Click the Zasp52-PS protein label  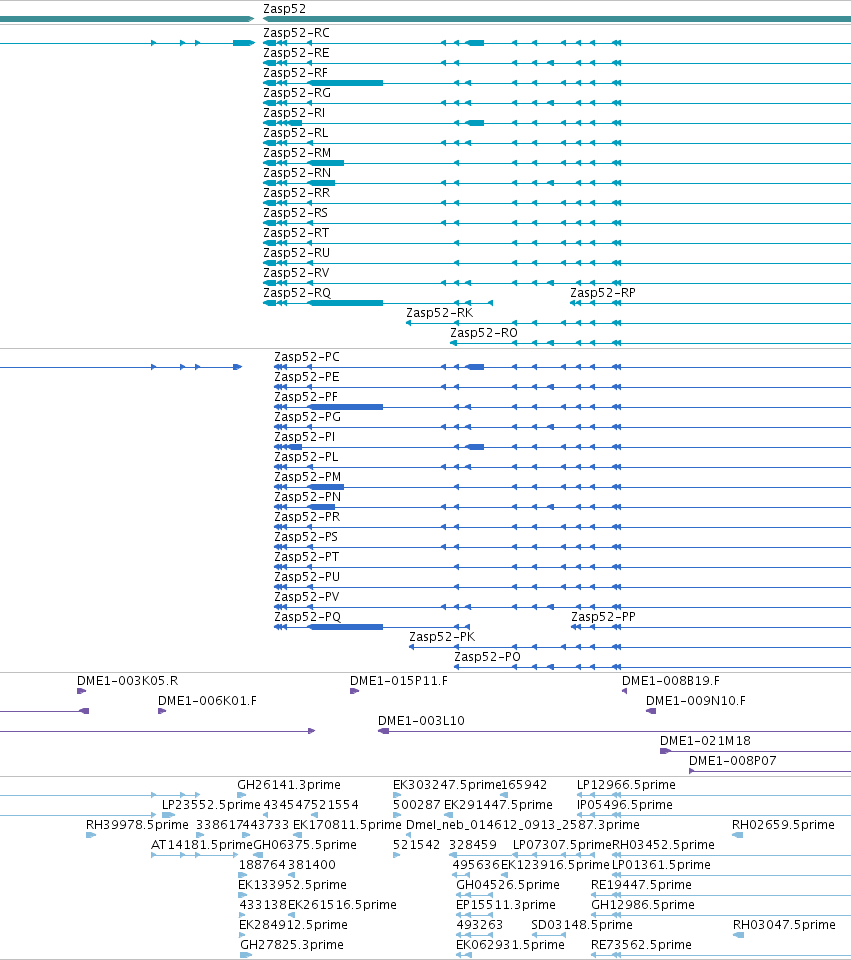pos(306,537)
